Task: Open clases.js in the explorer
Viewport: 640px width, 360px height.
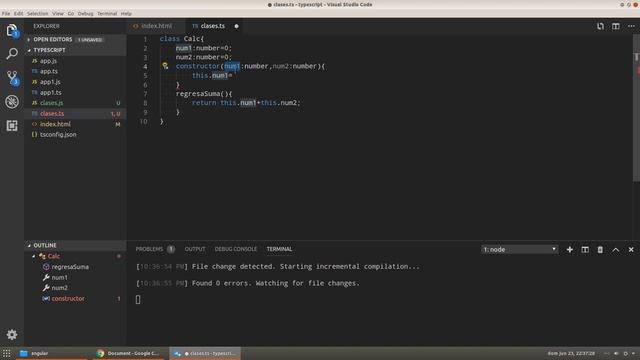Action: (75, 103)
